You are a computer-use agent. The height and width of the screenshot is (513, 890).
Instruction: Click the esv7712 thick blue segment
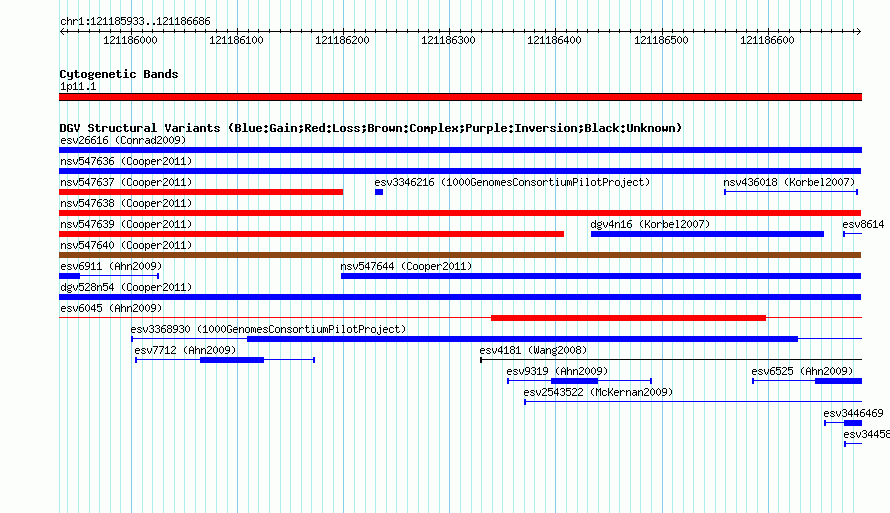[232, 360]
